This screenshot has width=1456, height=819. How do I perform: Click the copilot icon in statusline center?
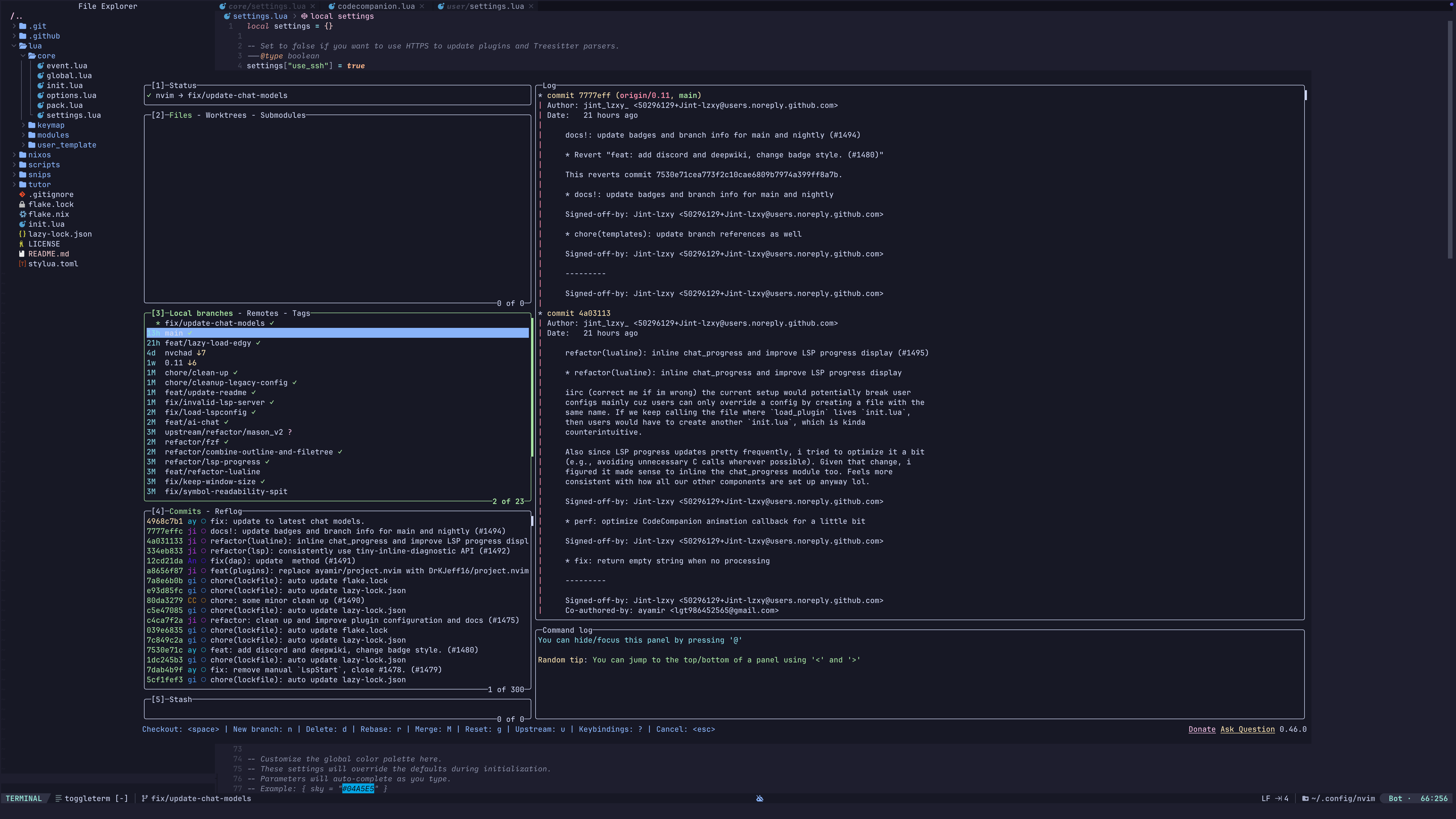tap(760, 799)
